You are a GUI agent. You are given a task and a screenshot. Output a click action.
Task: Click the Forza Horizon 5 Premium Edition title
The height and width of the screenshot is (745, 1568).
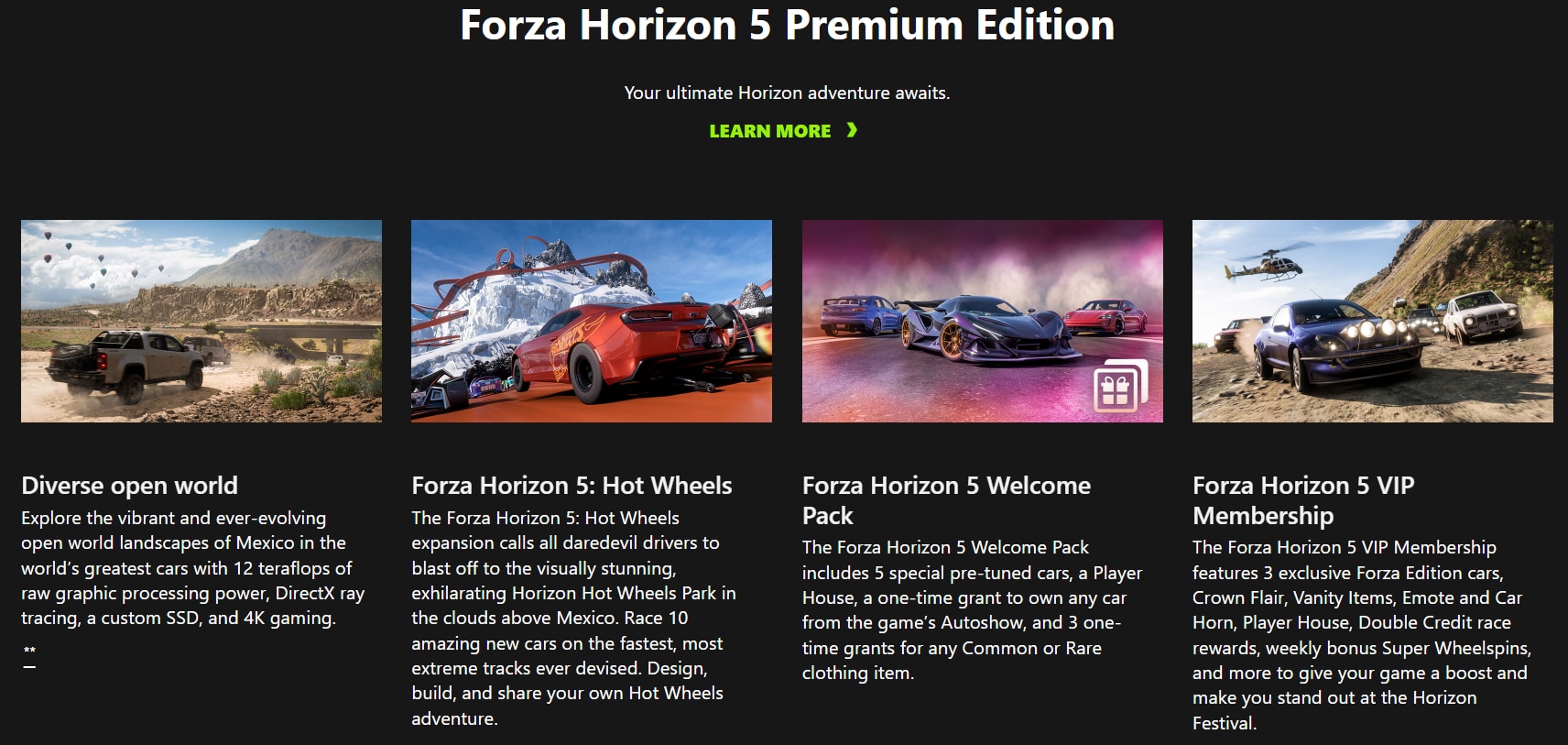787,25
